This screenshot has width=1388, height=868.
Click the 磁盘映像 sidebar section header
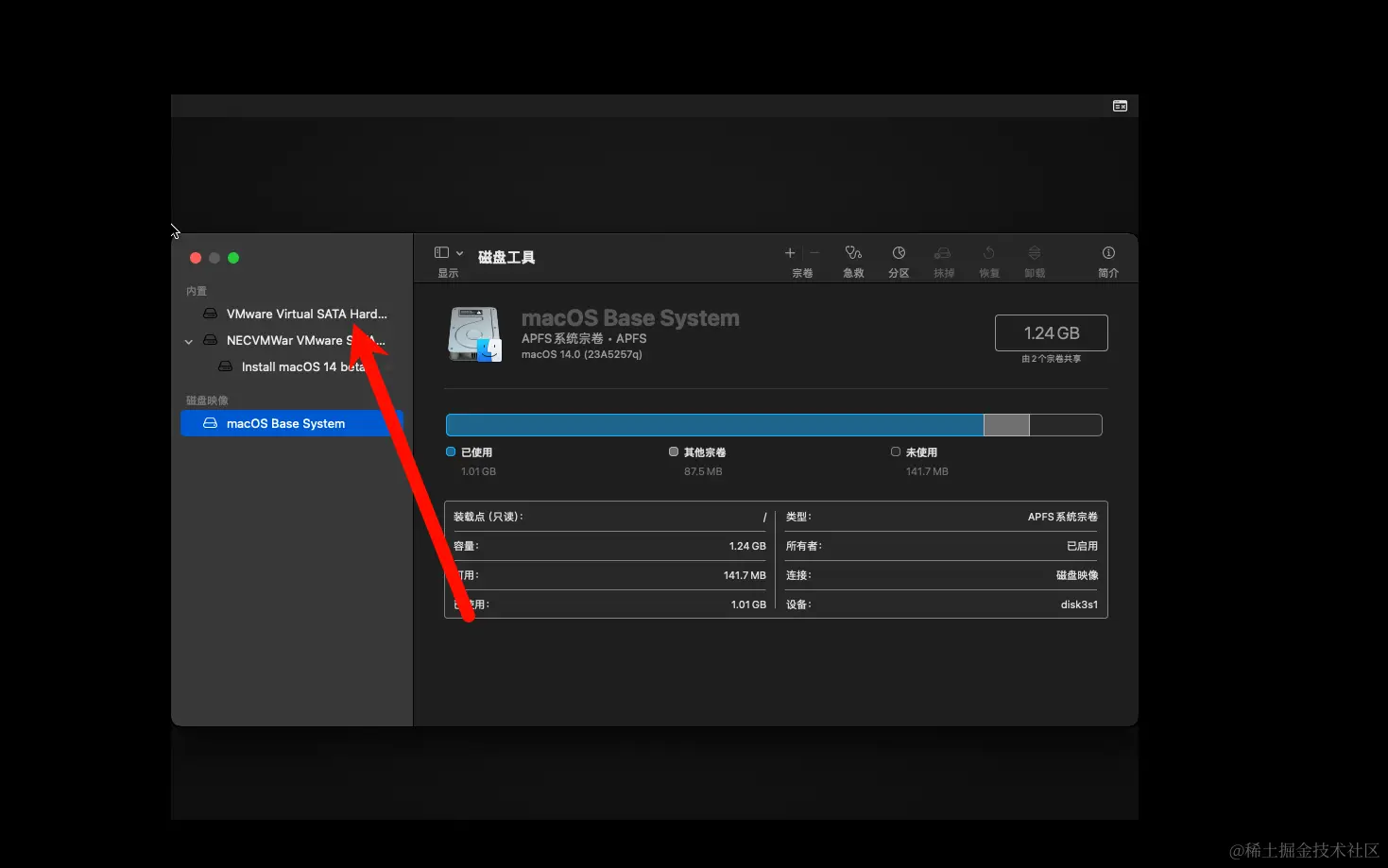[207, 400]
